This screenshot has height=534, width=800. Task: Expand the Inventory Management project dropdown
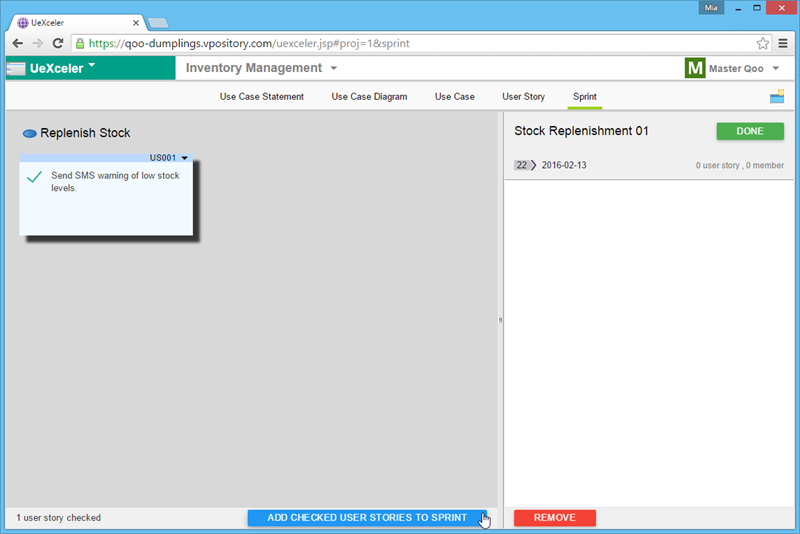pyautogui.click(x=334, y=68)
